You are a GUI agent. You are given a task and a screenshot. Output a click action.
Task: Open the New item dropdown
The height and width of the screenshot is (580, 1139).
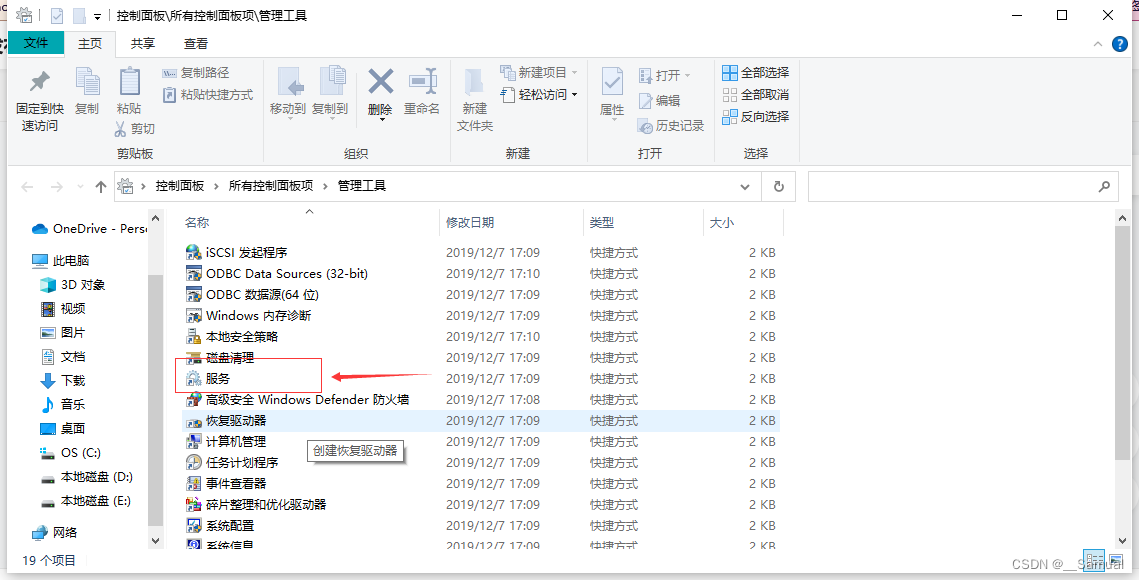tap(538, 73)
